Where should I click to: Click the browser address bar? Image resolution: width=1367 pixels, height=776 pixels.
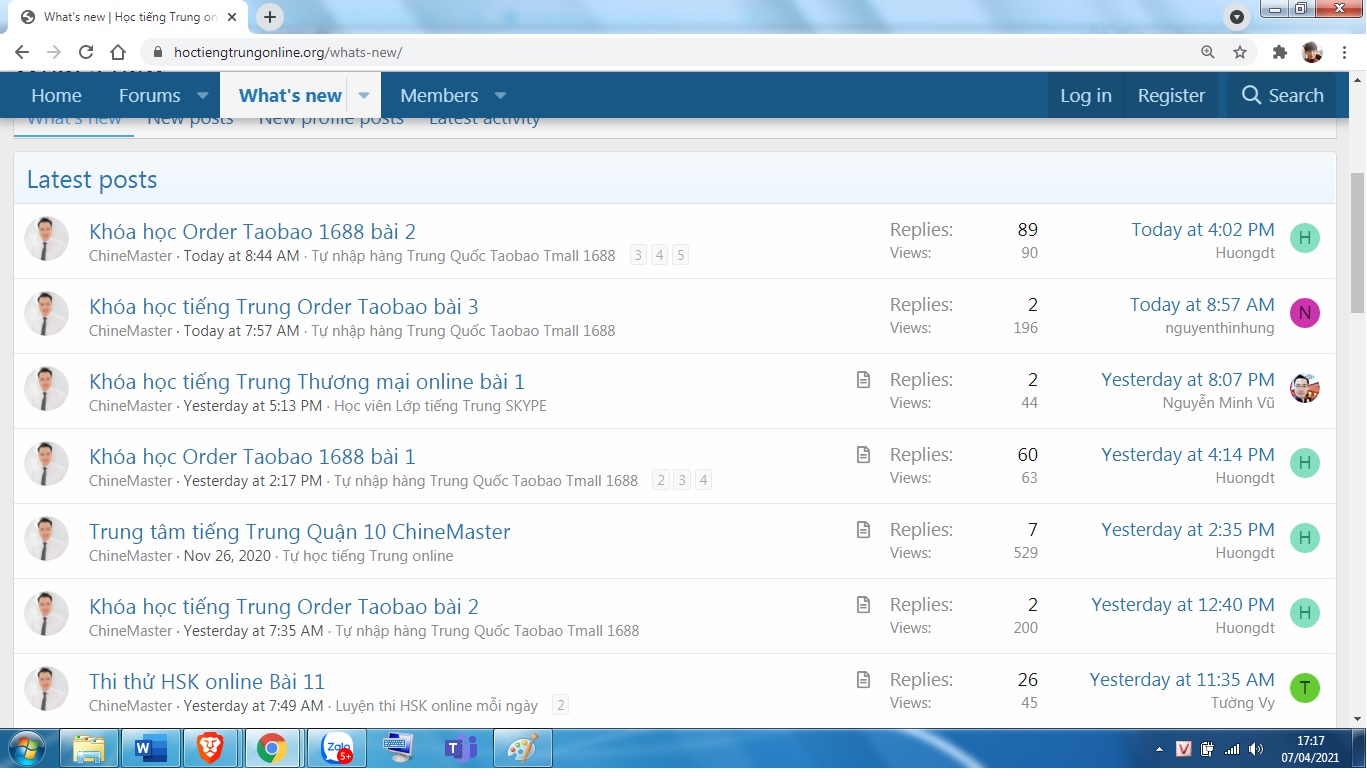[x=650, y=52]
